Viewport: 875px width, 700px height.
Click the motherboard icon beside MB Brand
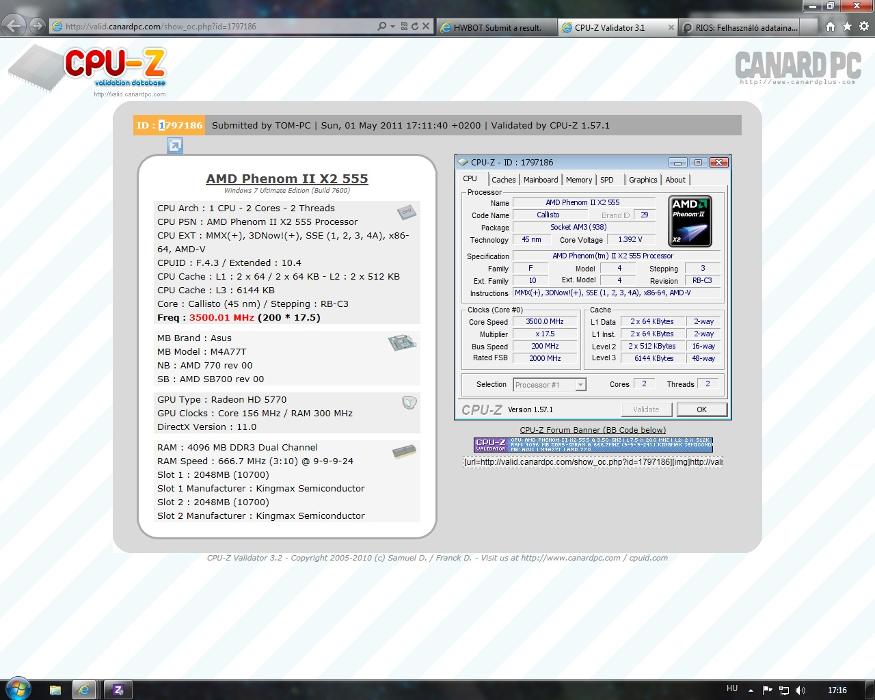402,342
